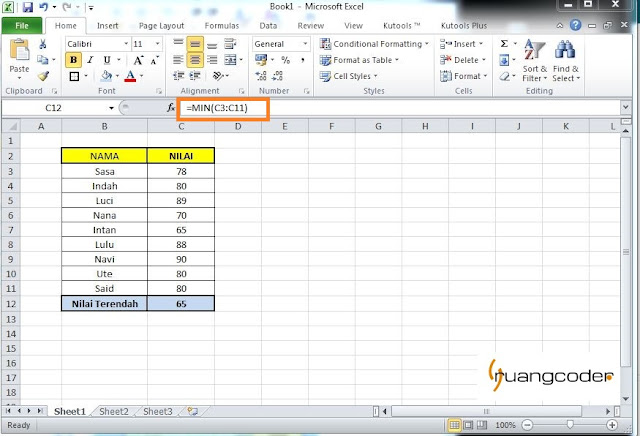This screenshot has width=640, height=436.
Task: Toggle Bold formatting
Action: pos(73,60)
